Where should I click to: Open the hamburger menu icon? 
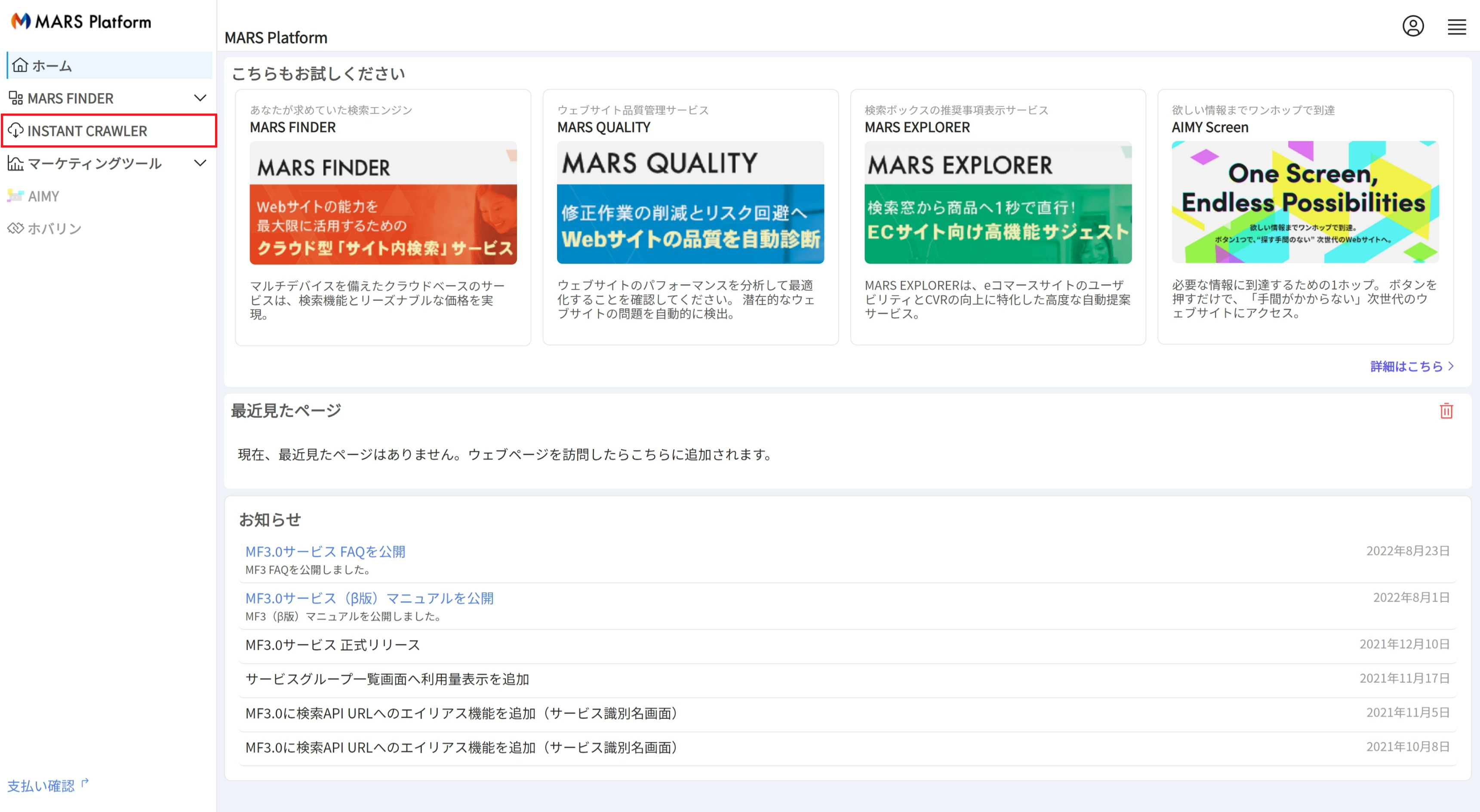point(1456,26)
